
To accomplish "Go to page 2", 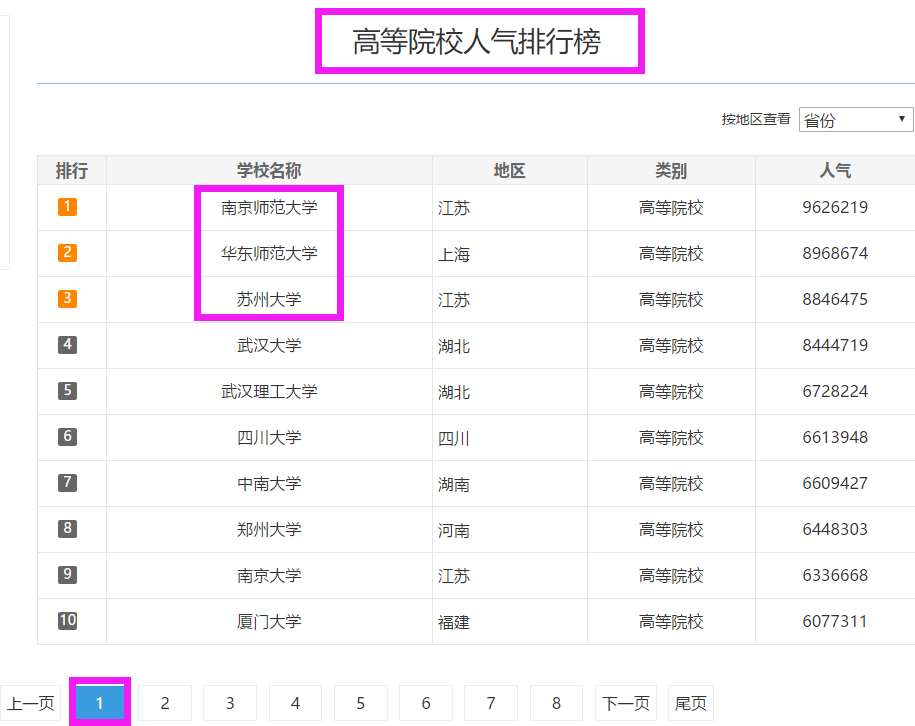I will coord(165,703).
